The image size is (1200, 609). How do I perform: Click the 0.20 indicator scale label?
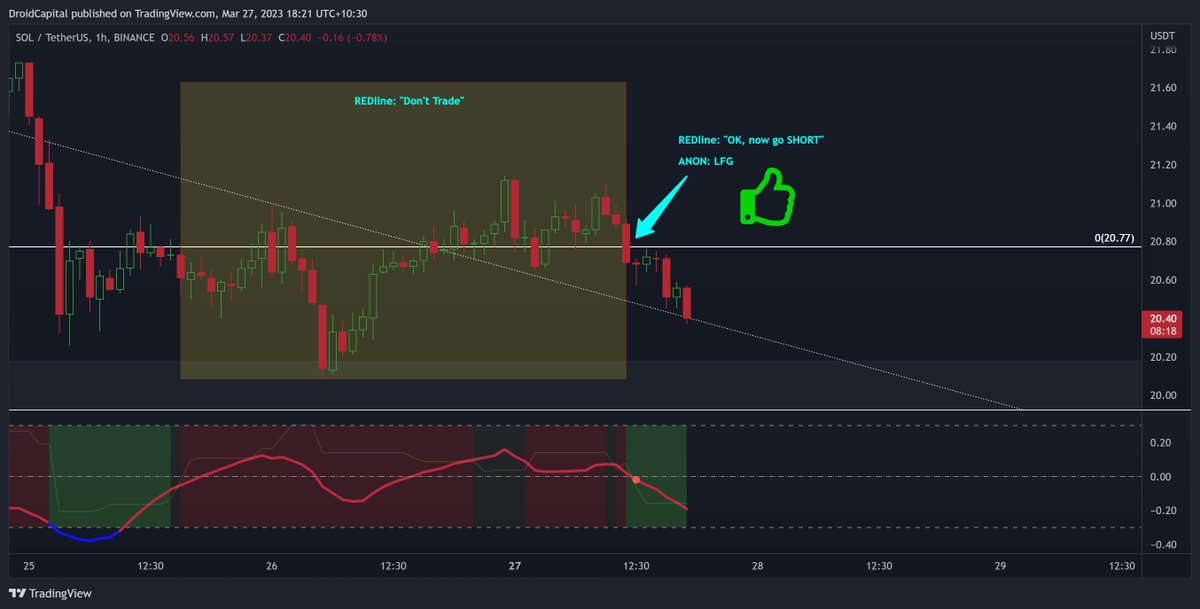coord(1160,443)
